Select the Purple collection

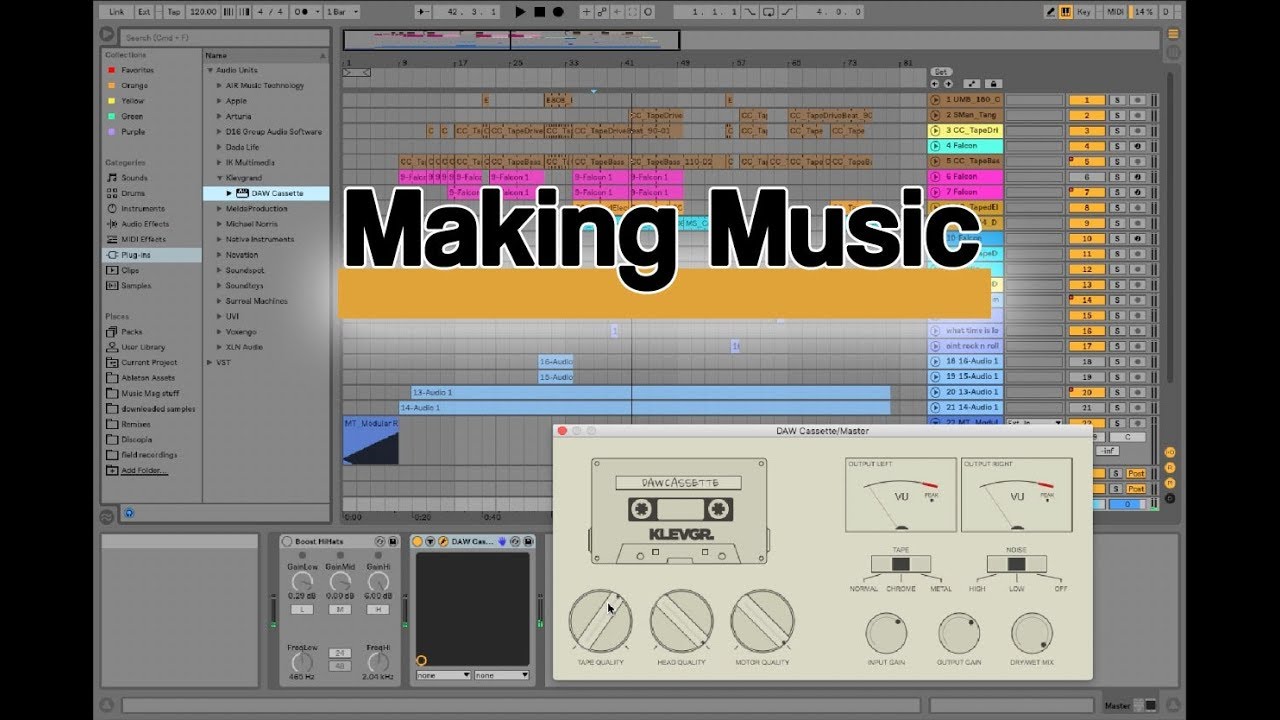[132, 132]
